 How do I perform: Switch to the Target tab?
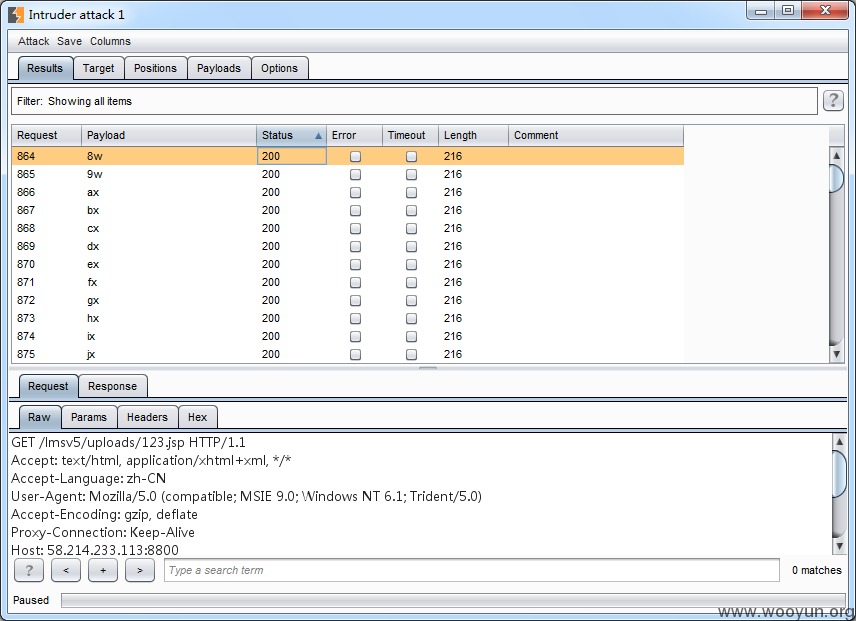tap(99, 68)
